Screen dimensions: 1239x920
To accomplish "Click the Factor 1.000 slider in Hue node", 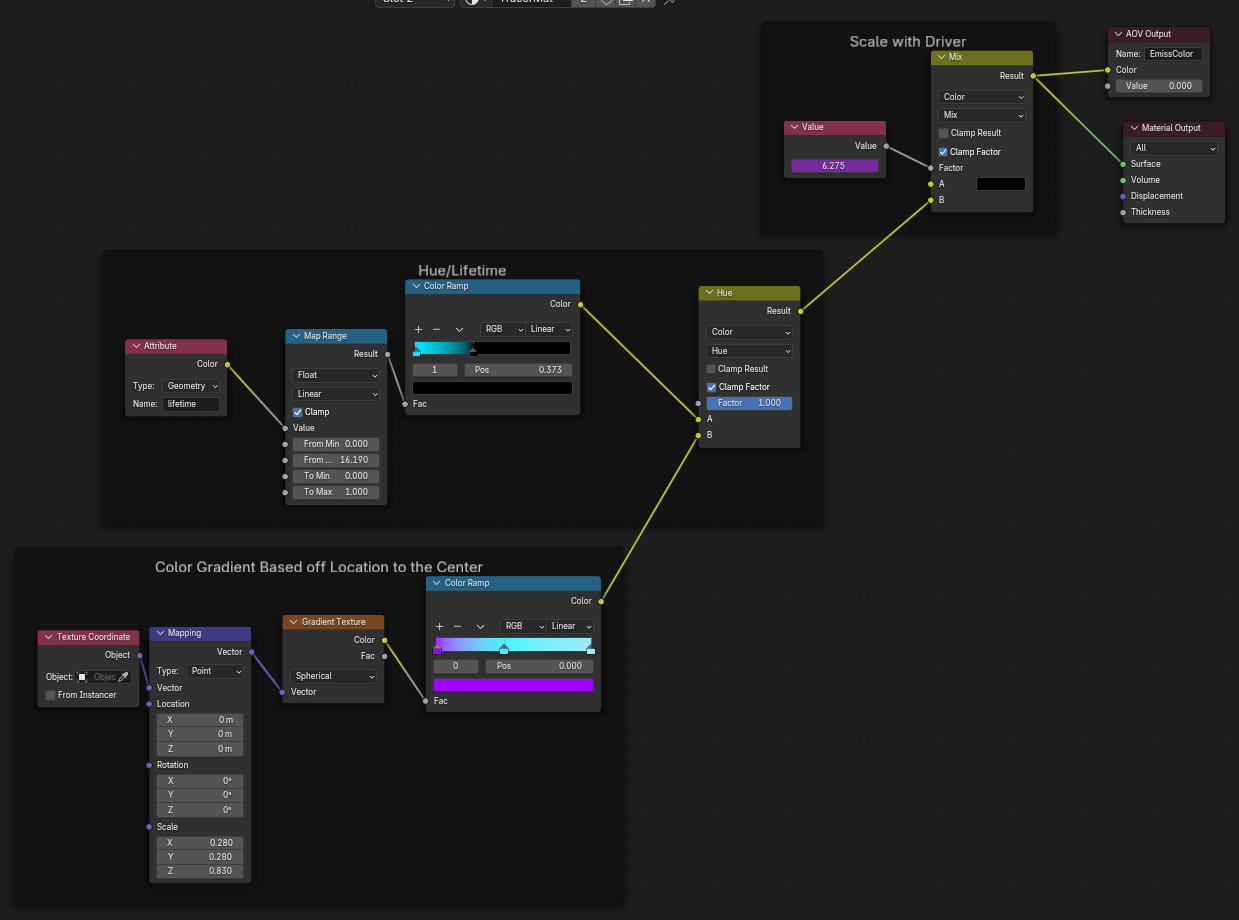I will pyautogui.click(x=750, y=403).
